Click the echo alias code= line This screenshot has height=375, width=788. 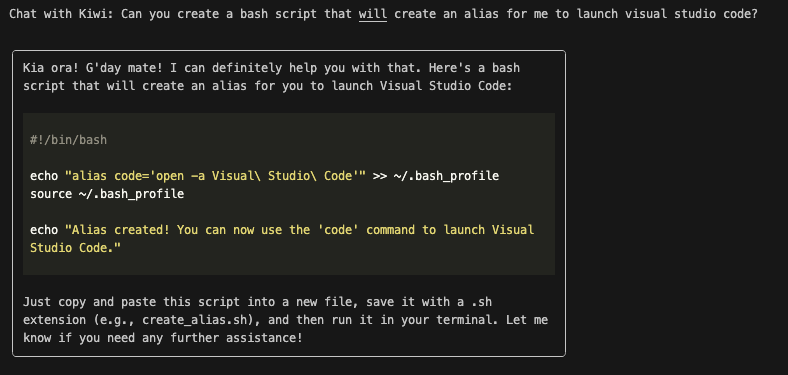(264, 176)
